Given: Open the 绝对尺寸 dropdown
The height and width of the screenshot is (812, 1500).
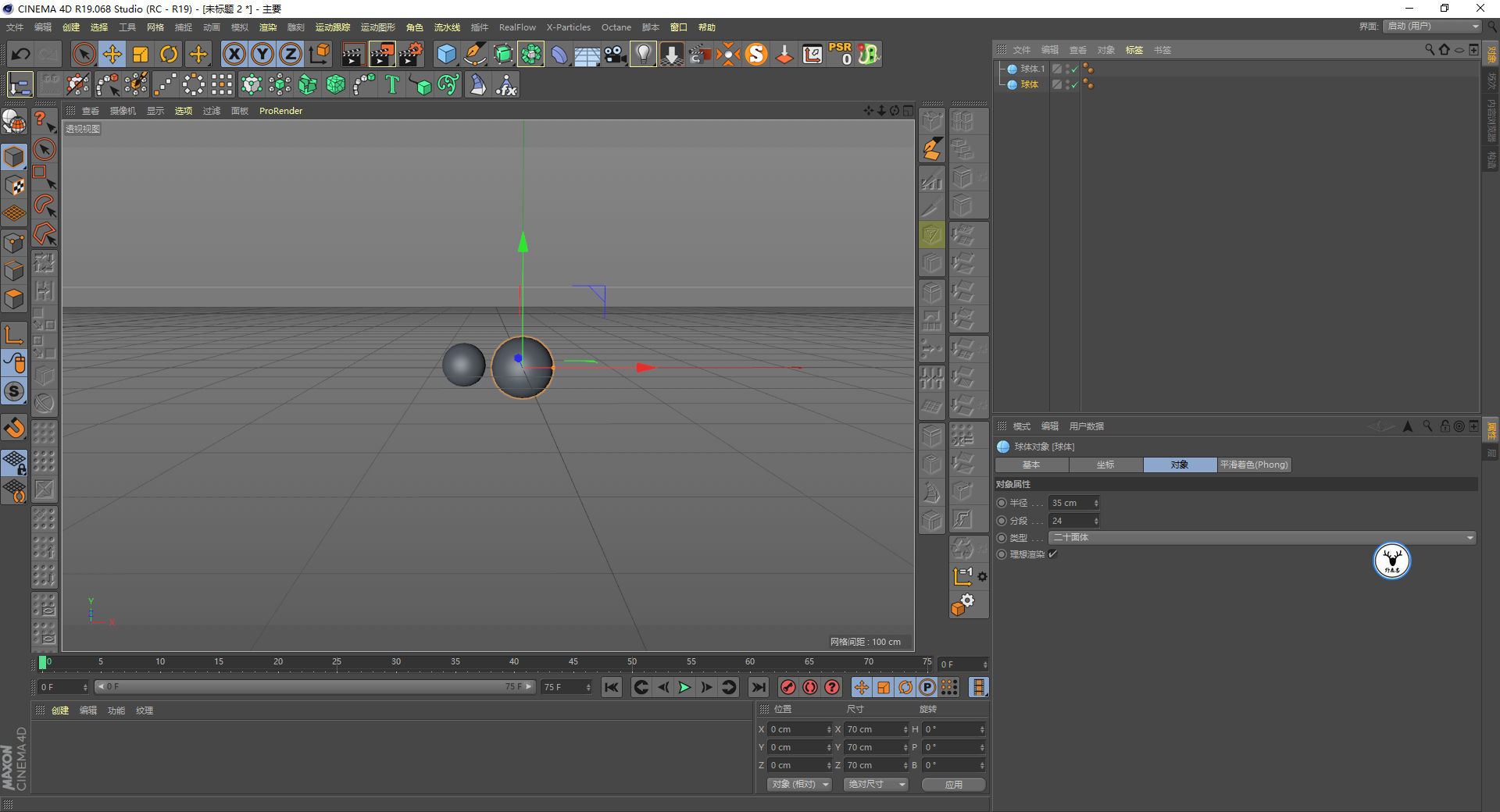Looking at the screenshot, I should pos(876,784).
